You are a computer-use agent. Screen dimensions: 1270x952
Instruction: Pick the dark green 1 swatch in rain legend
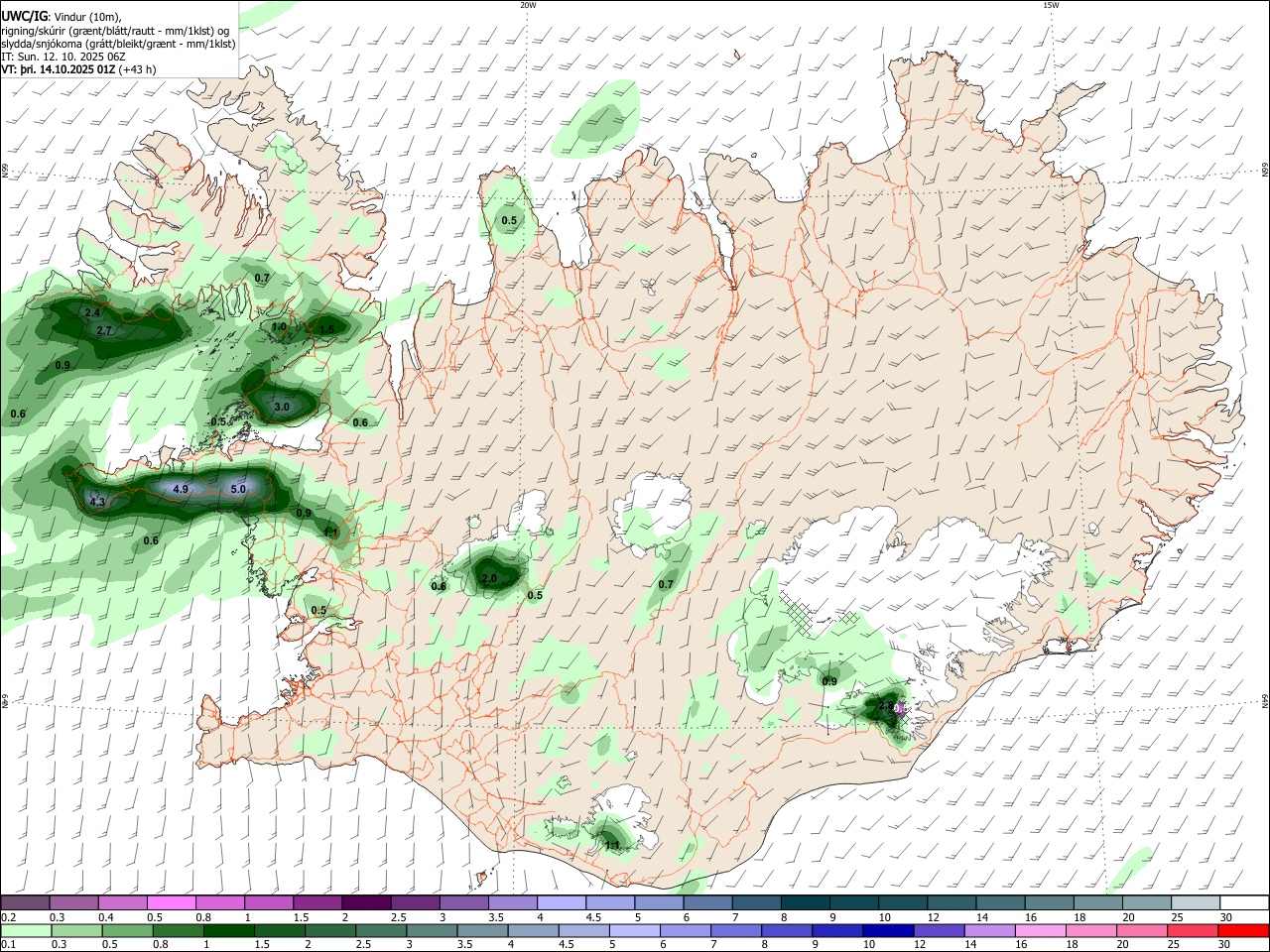[229, 930]
